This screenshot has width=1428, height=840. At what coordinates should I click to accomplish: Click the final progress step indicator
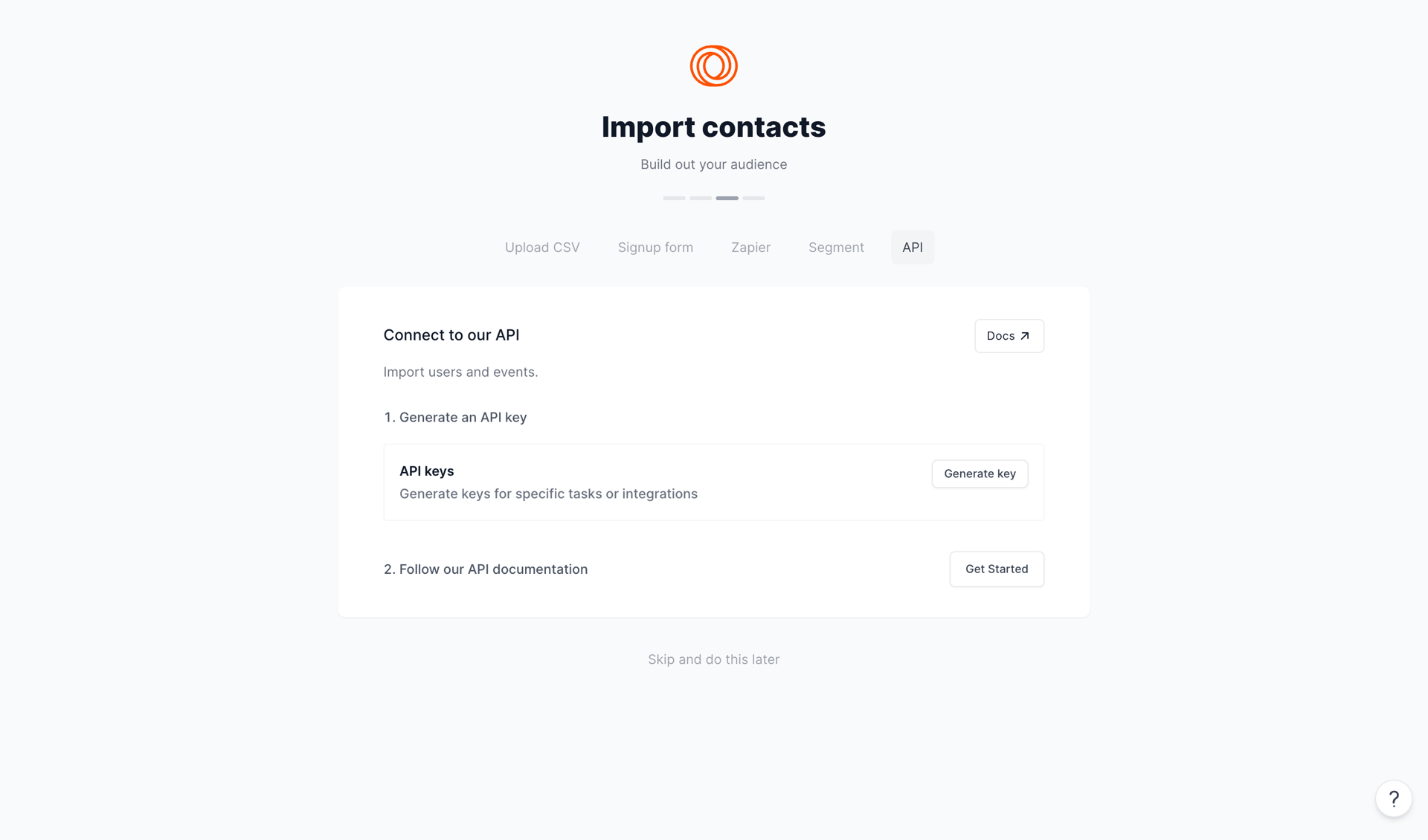pyautogui.click(x=753, y=198)
